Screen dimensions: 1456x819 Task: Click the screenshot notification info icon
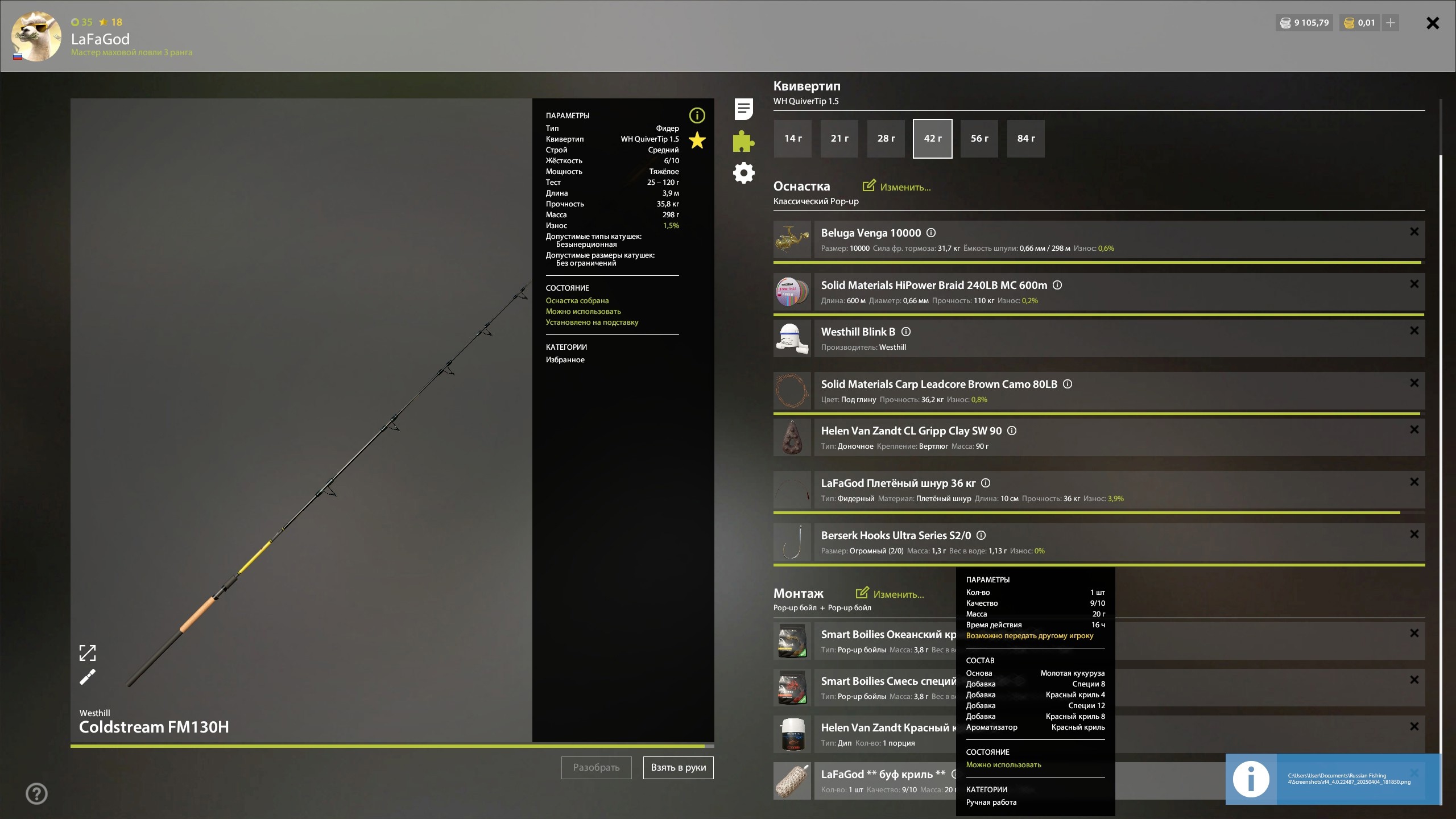click(x=1251, y=779)
